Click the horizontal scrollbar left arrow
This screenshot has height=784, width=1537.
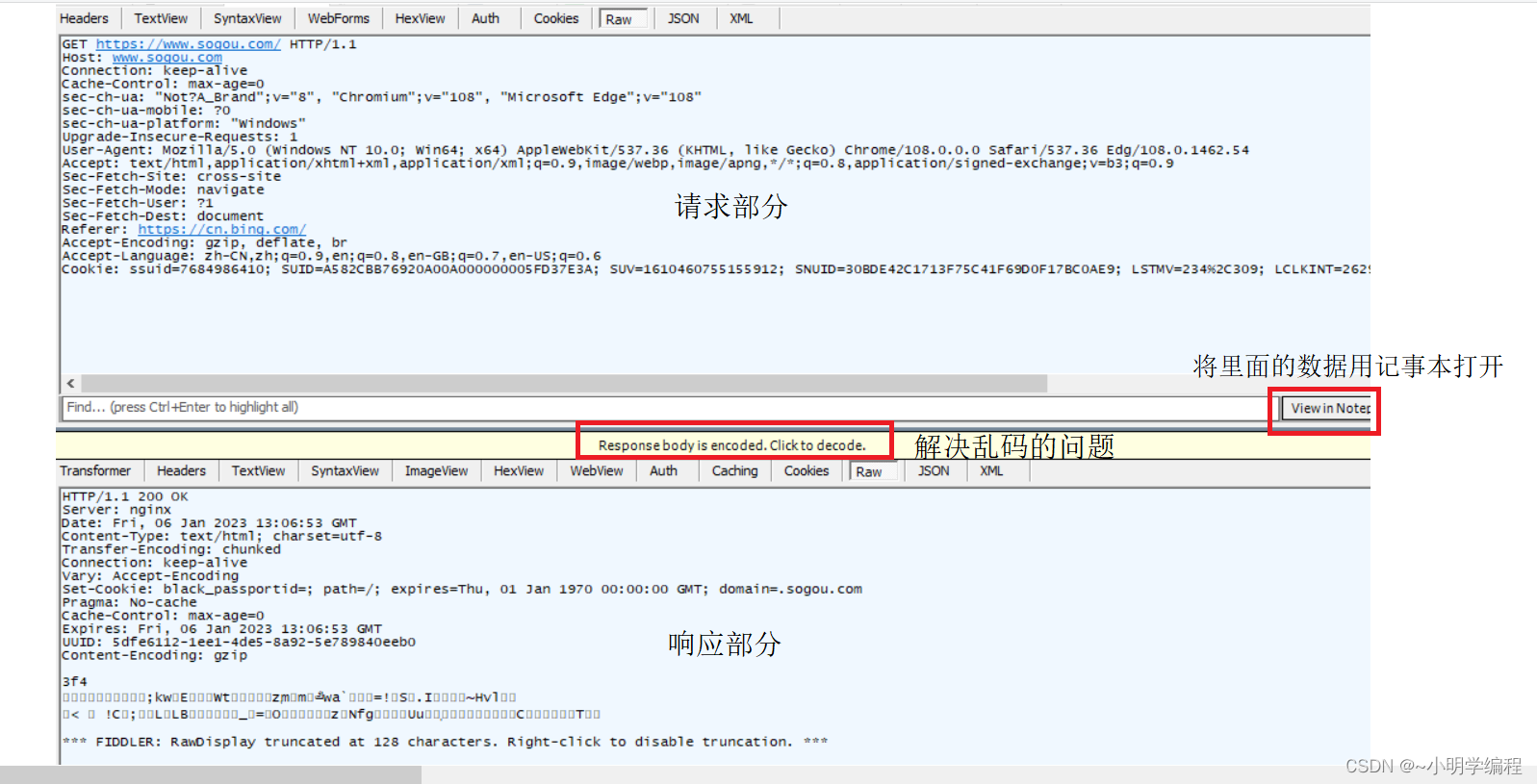tap(70, 383)
